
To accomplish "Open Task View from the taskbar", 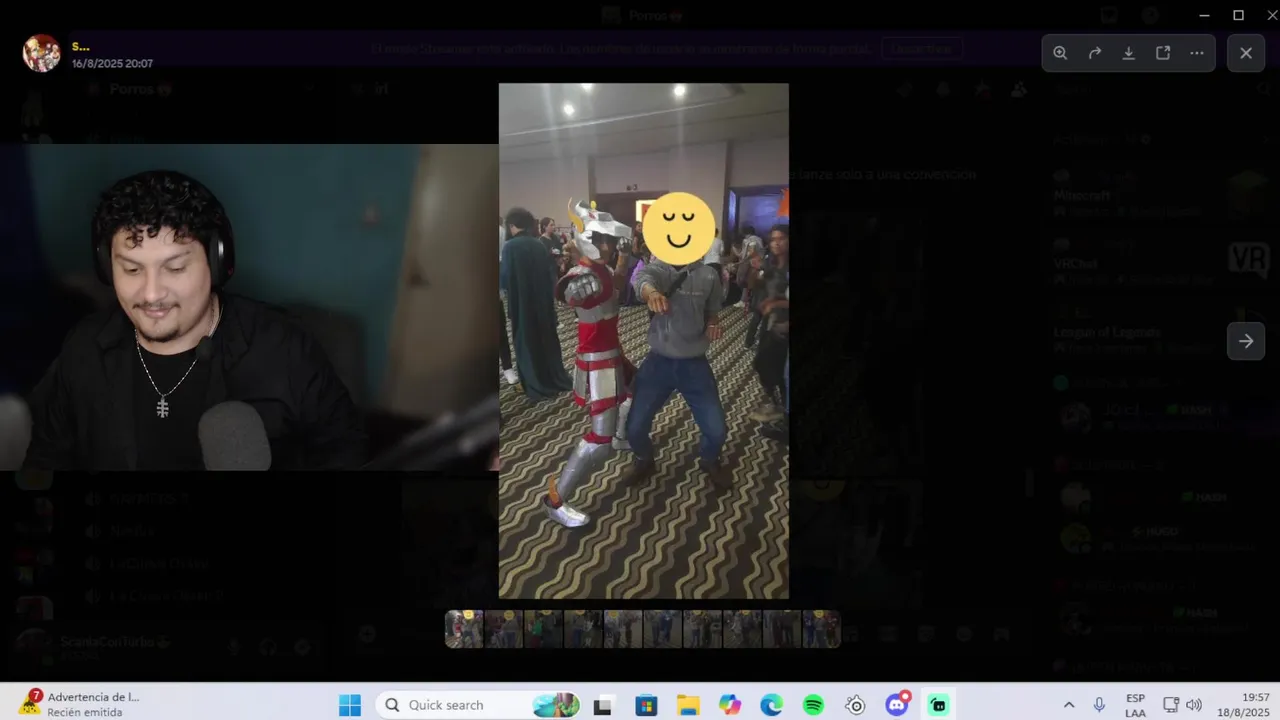I will pos(603,705).
